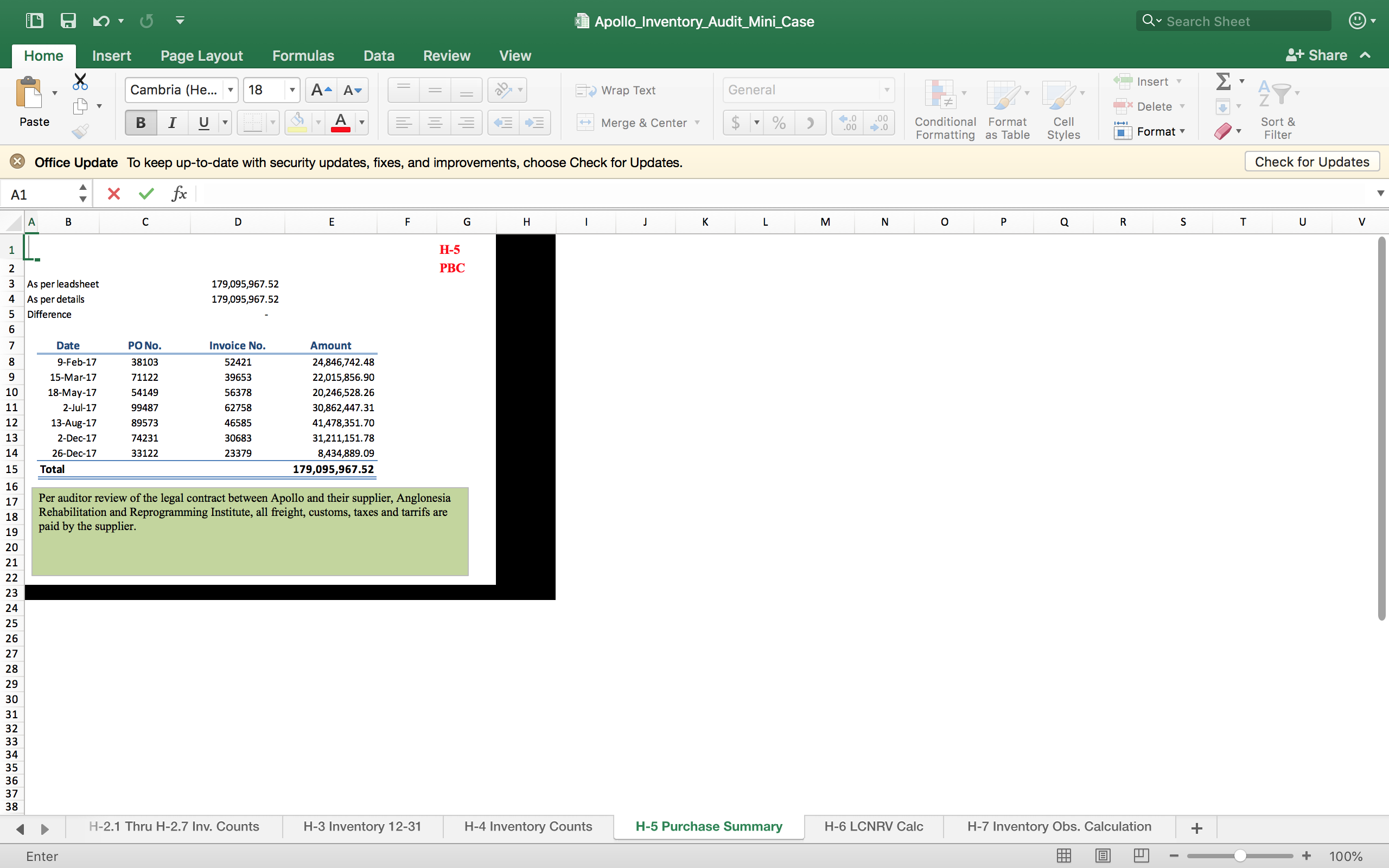
Task: Click the Conditional Formatting icon
Action: point(945,109)
